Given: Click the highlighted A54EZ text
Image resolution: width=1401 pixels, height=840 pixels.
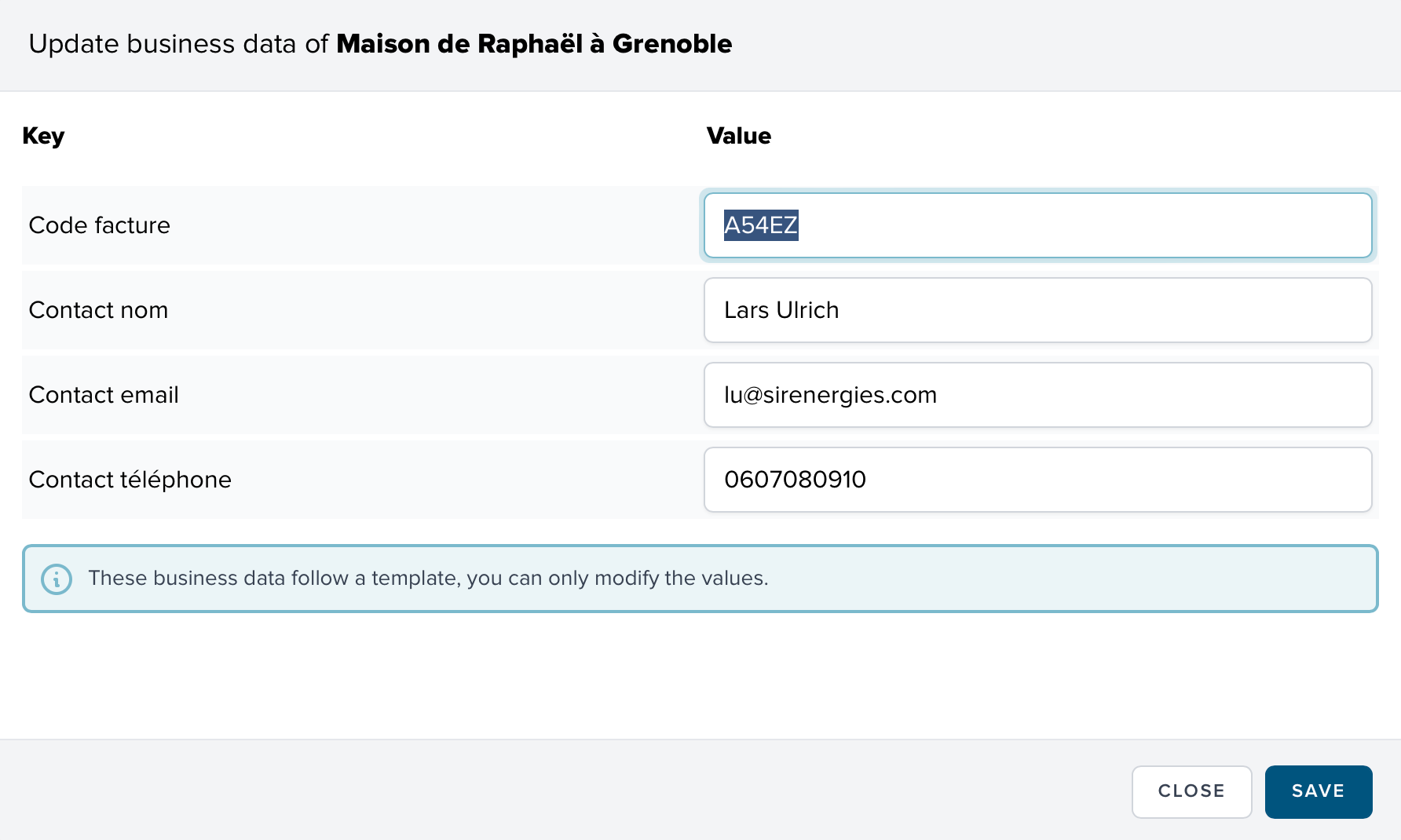Looking at the screenshot, I should pos(760,226).
